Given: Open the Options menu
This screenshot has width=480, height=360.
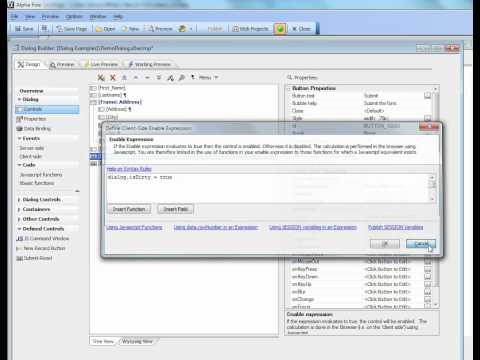Looking at the screenshot, I should pos(74,16).
